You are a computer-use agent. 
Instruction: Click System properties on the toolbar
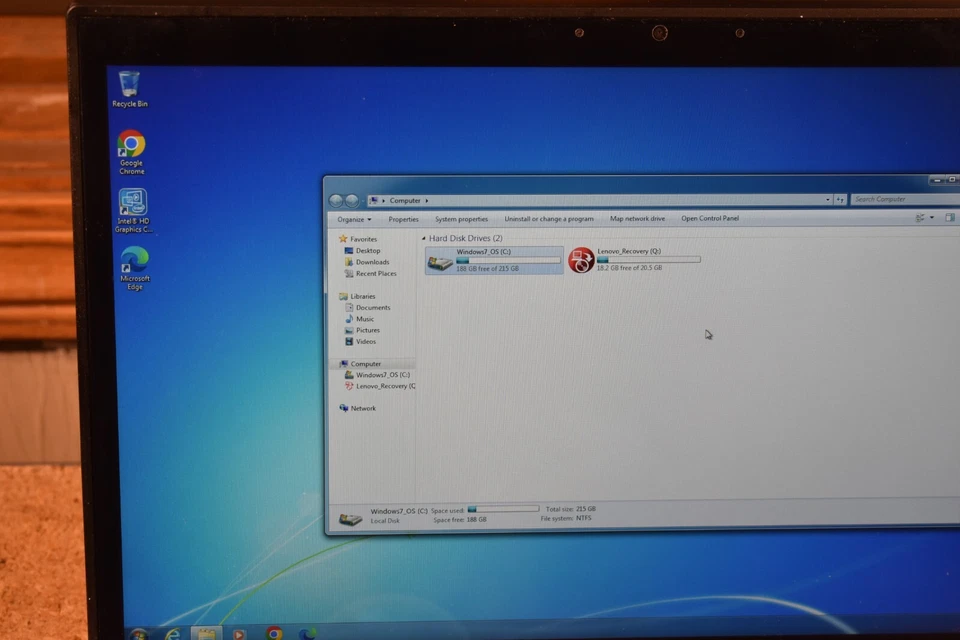click(x=461, y=219)
